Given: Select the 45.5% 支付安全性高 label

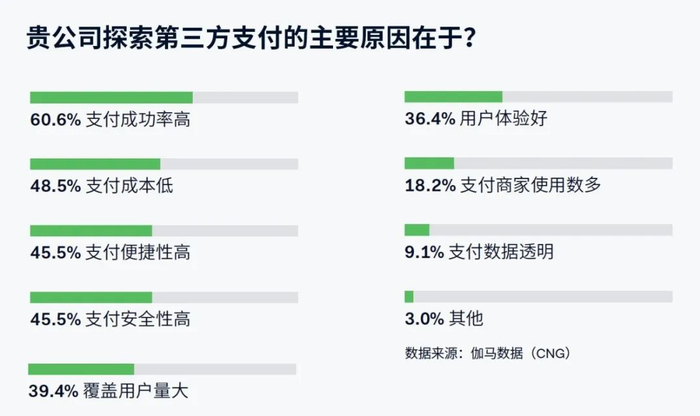Looking at the screenshot, I should pyautogui.click(x=110, y=320).
